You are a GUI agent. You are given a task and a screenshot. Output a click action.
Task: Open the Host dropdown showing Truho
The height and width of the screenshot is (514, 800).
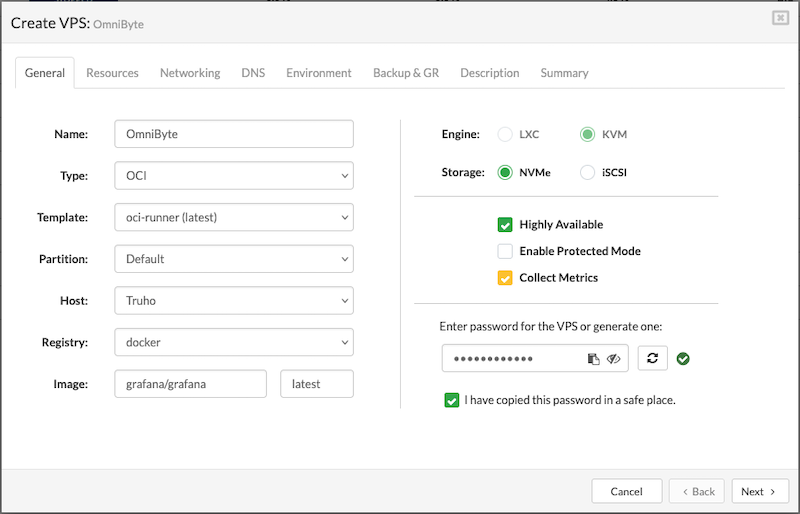tap(234, 300)
